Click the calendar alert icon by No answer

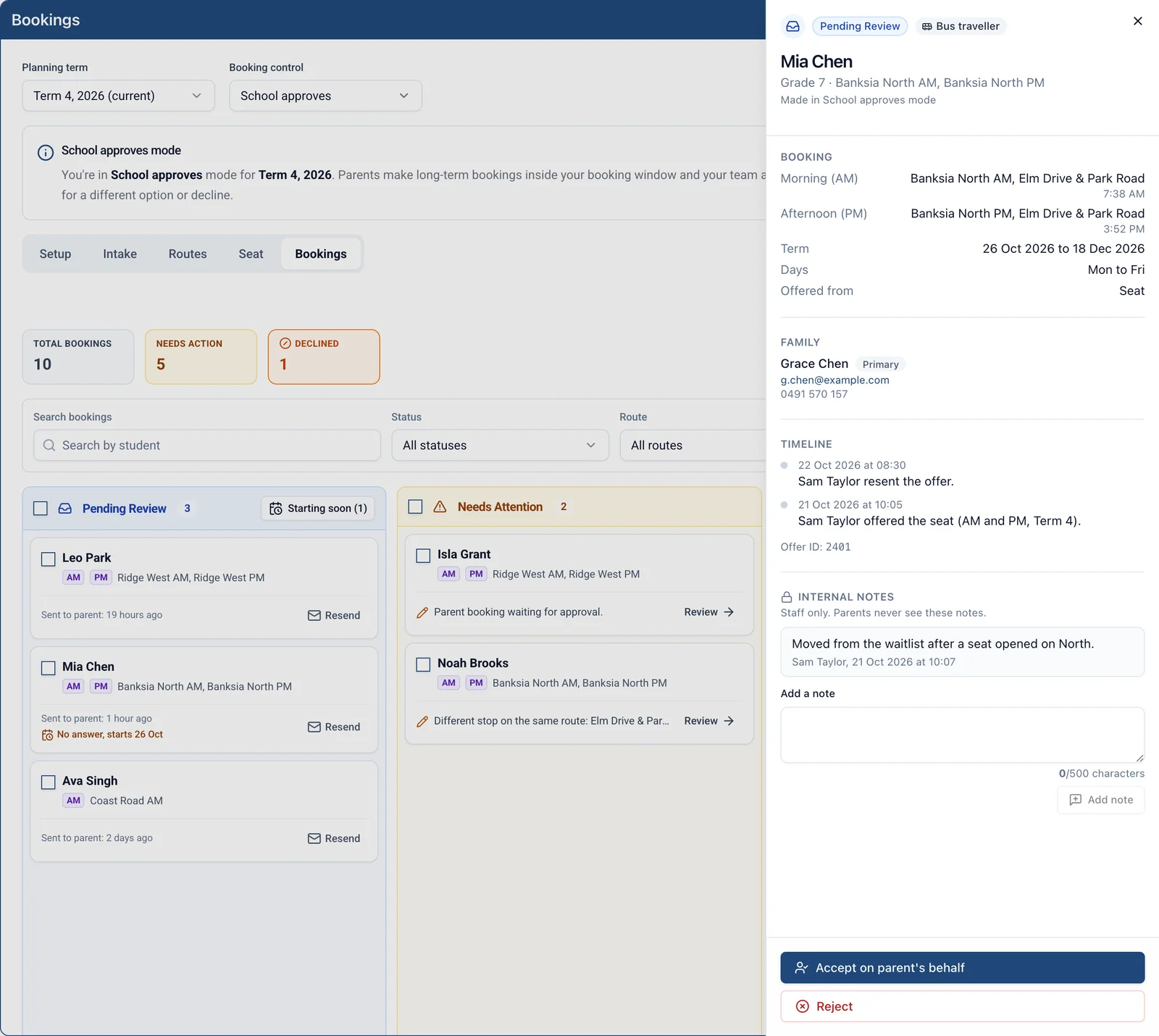[x=47, y=735]
